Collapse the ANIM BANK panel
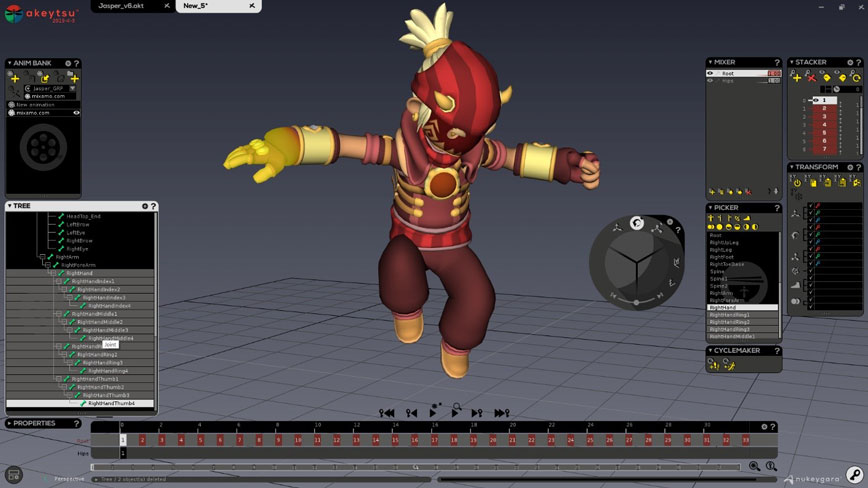This screenshot has width=868, height=488. pyautogui.click(x=9, y=63)
